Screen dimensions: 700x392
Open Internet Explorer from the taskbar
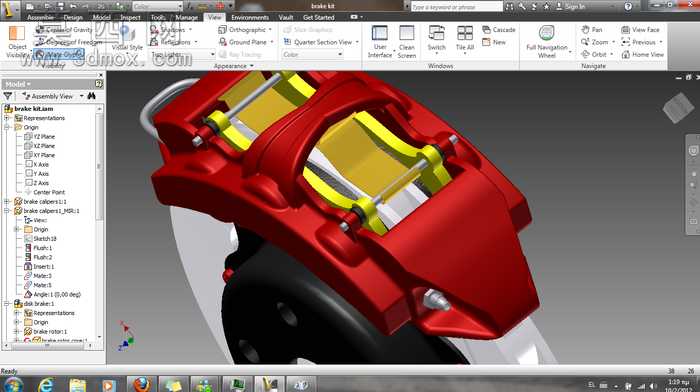point(46,384)
